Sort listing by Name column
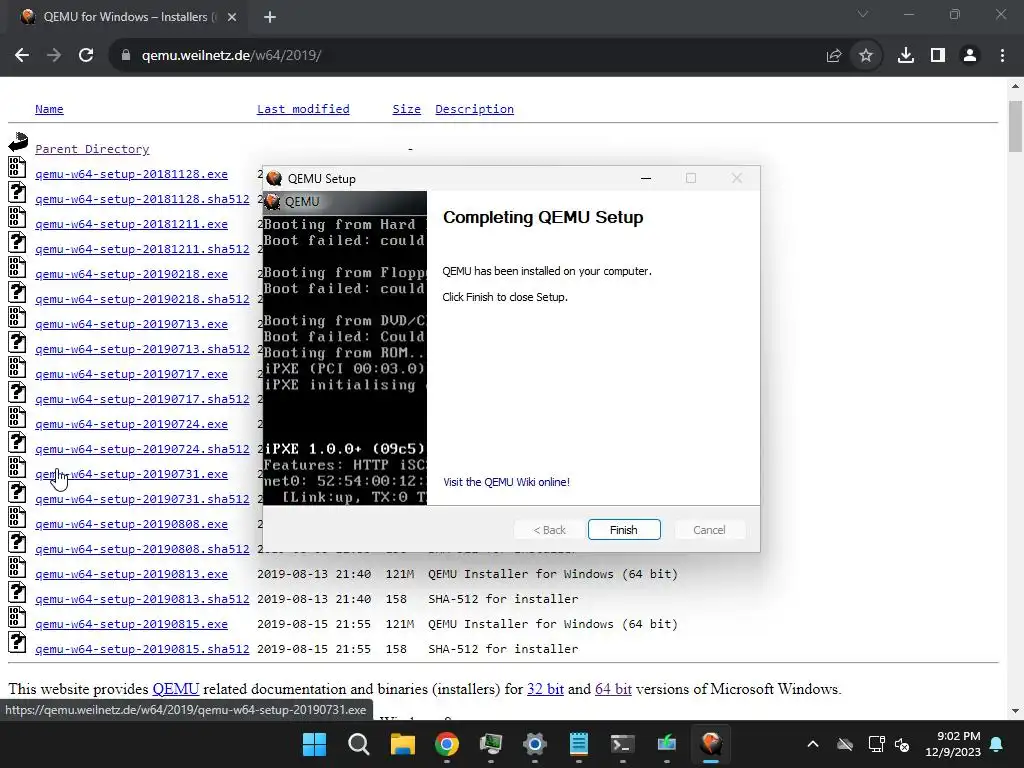Image resolution: width=1024 pixels, height=768 pixels. [x=49, y=109]
